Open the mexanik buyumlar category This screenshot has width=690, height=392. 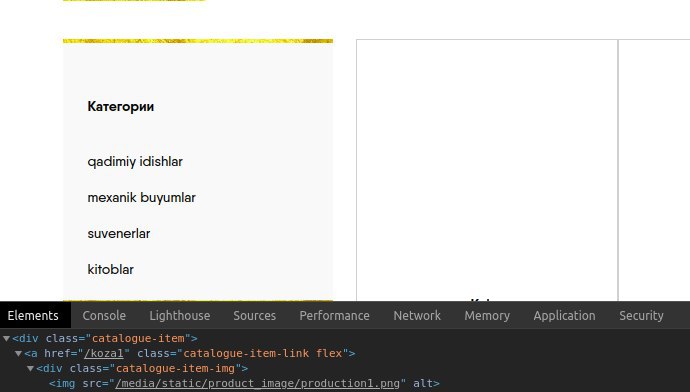[141, 198]
